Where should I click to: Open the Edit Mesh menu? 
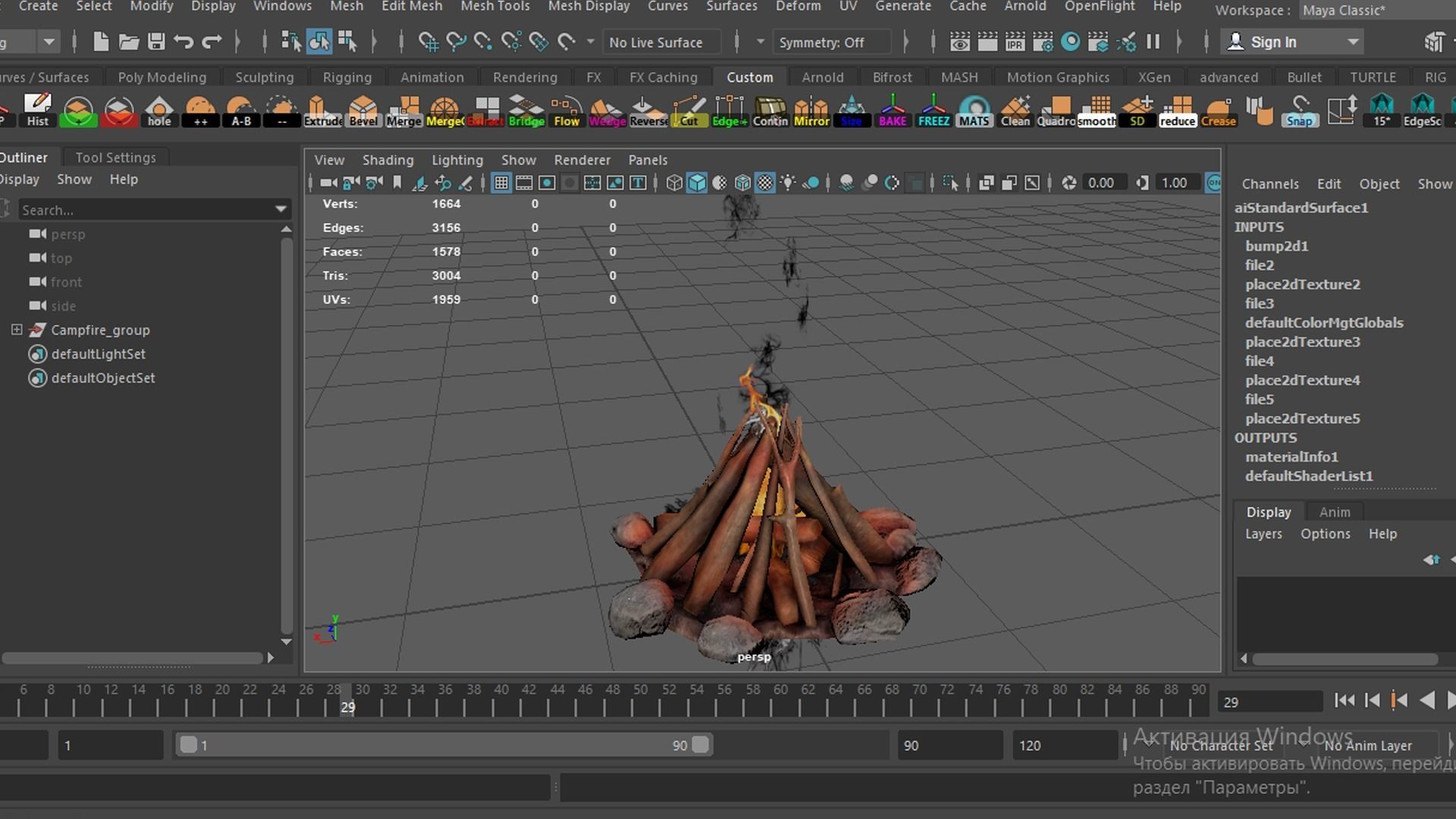[x=412, y=6]
